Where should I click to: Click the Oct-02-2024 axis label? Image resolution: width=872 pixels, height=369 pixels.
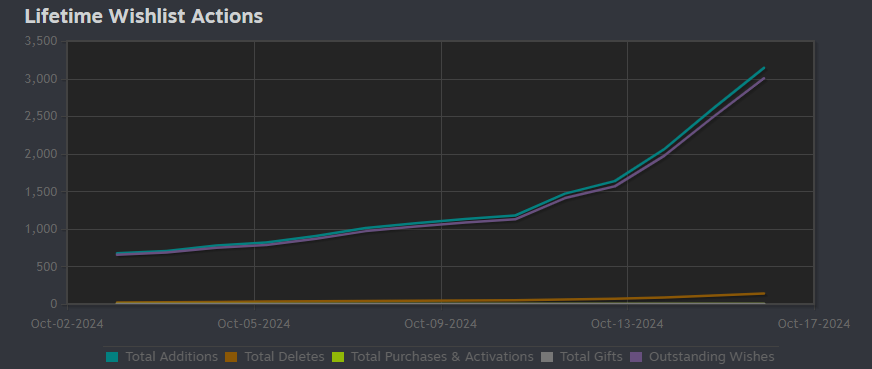67,323
